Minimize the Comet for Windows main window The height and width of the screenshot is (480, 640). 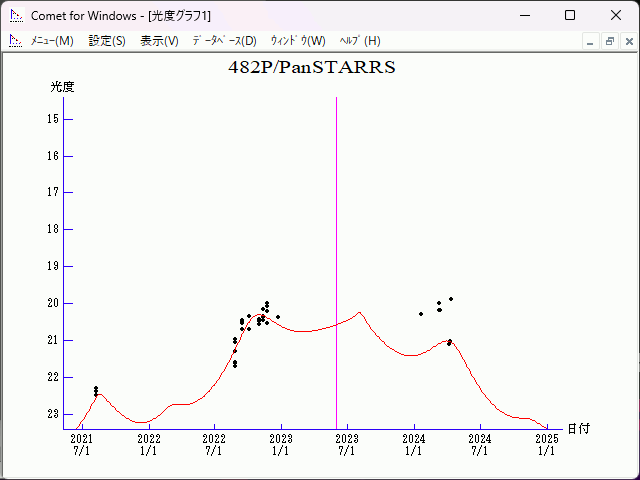524,16
